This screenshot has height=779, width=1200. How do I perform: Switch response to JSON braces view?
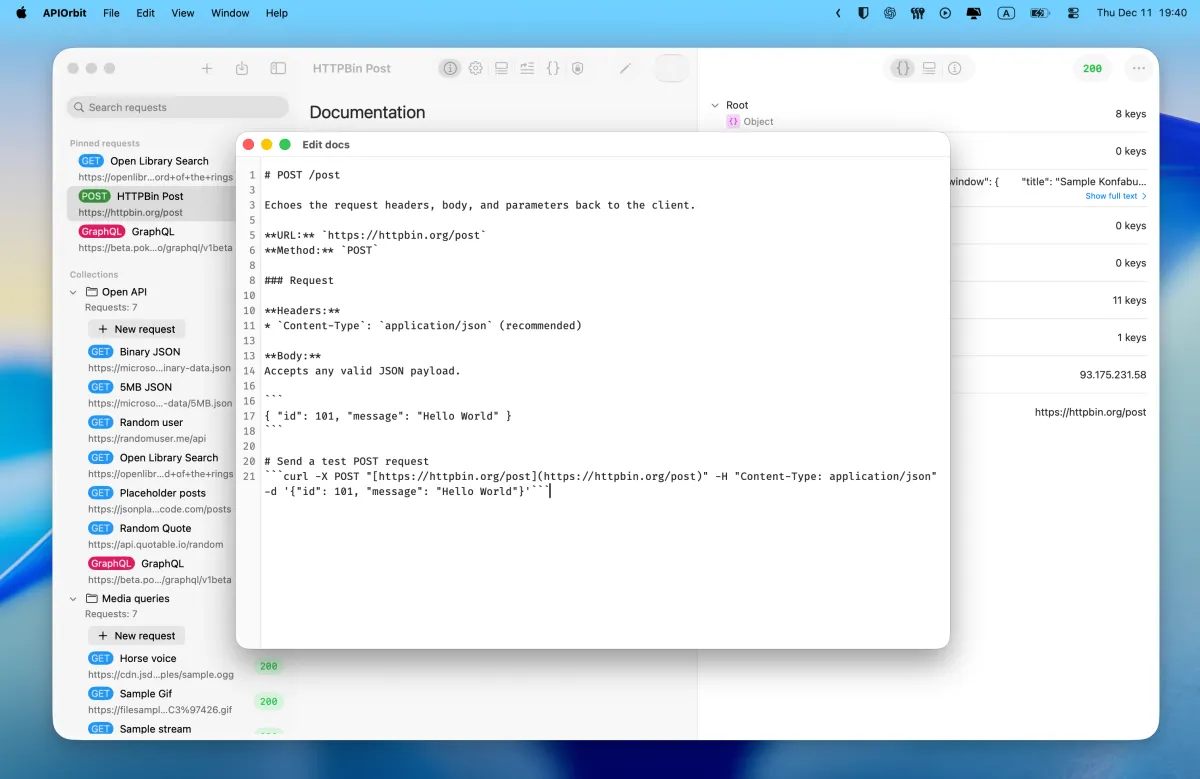903,68
